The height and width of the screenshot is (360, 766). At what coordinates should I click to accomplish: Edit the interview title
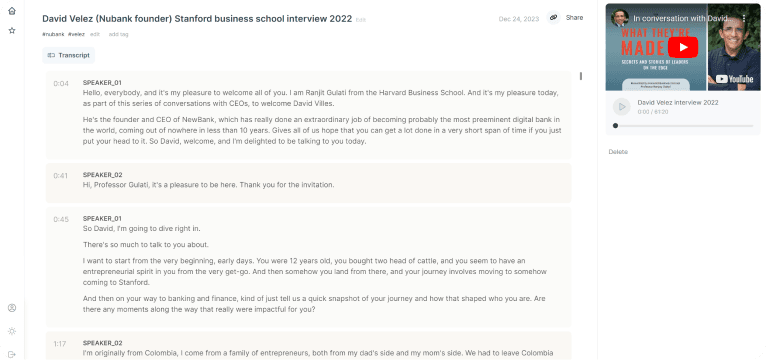(x=361, y=20)
